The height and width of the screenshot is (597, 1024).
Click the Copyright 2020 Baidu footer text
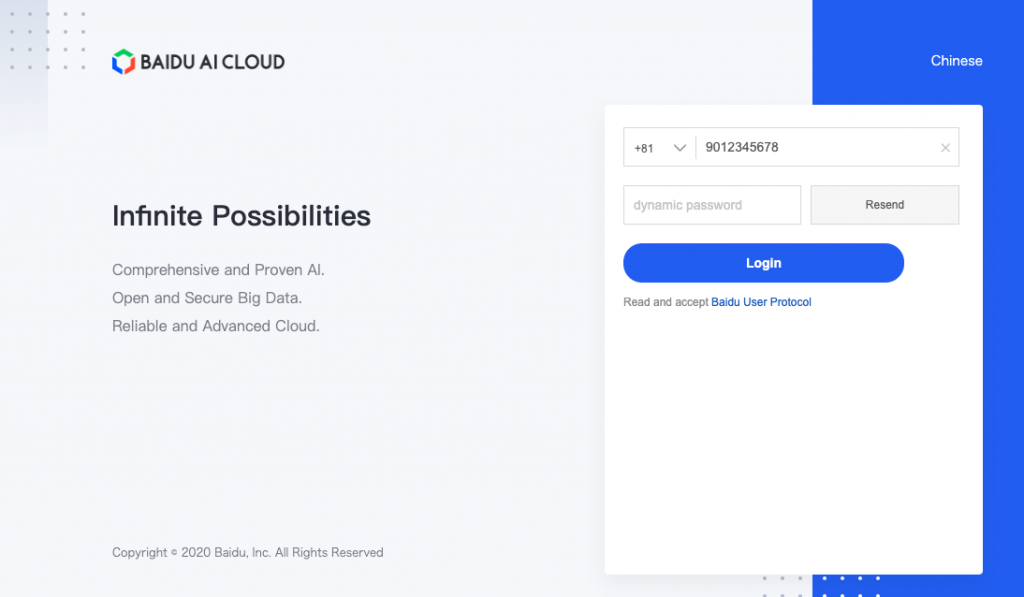248,553
